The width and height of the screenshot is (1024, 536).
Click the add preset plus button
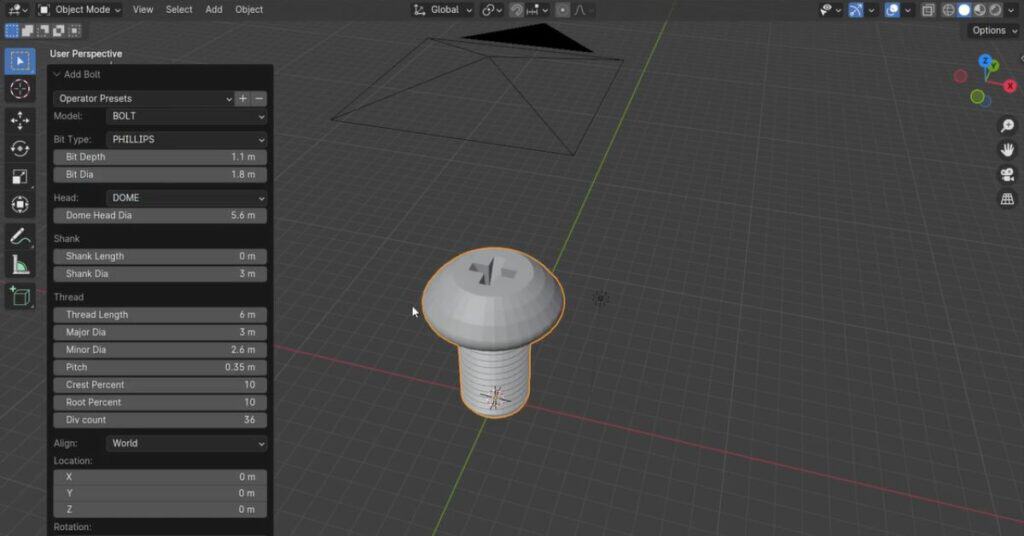pos(242,98)
